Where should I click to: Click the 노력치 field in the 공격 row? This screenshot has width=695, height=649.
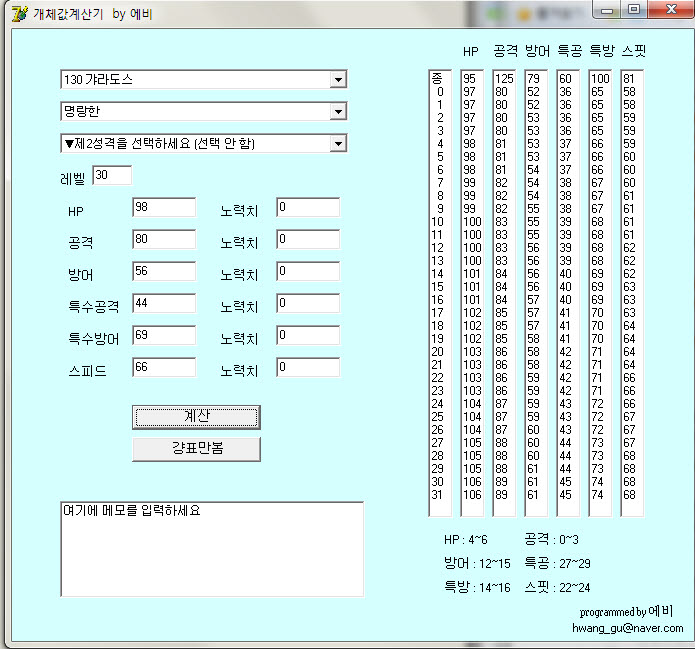[308, 239]
